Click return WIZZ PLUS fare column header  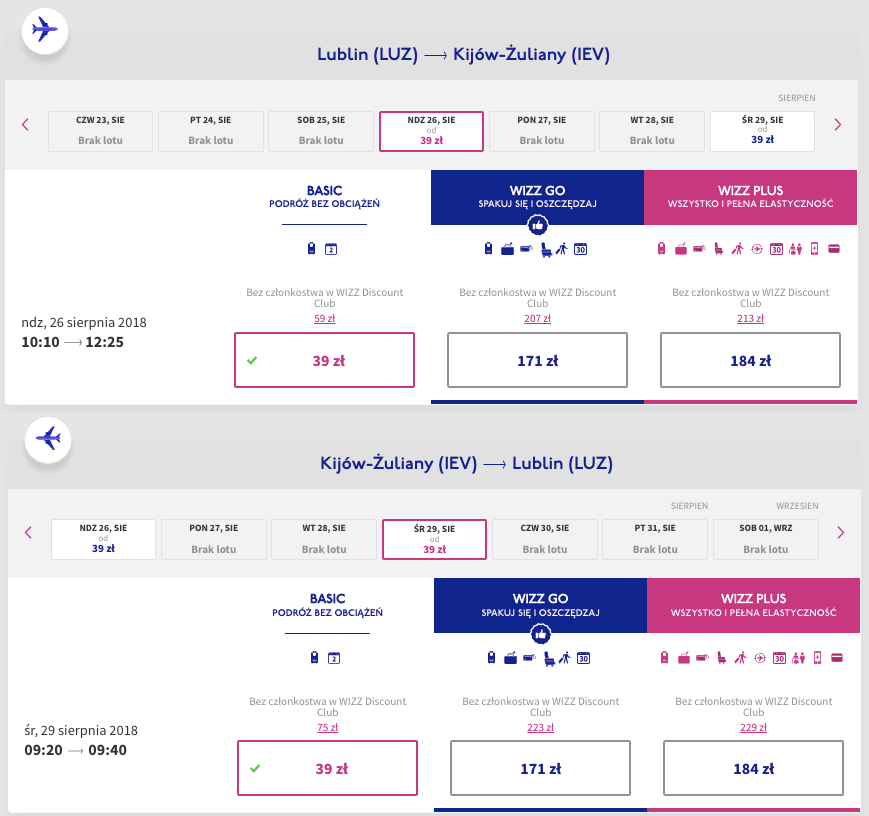753,605
